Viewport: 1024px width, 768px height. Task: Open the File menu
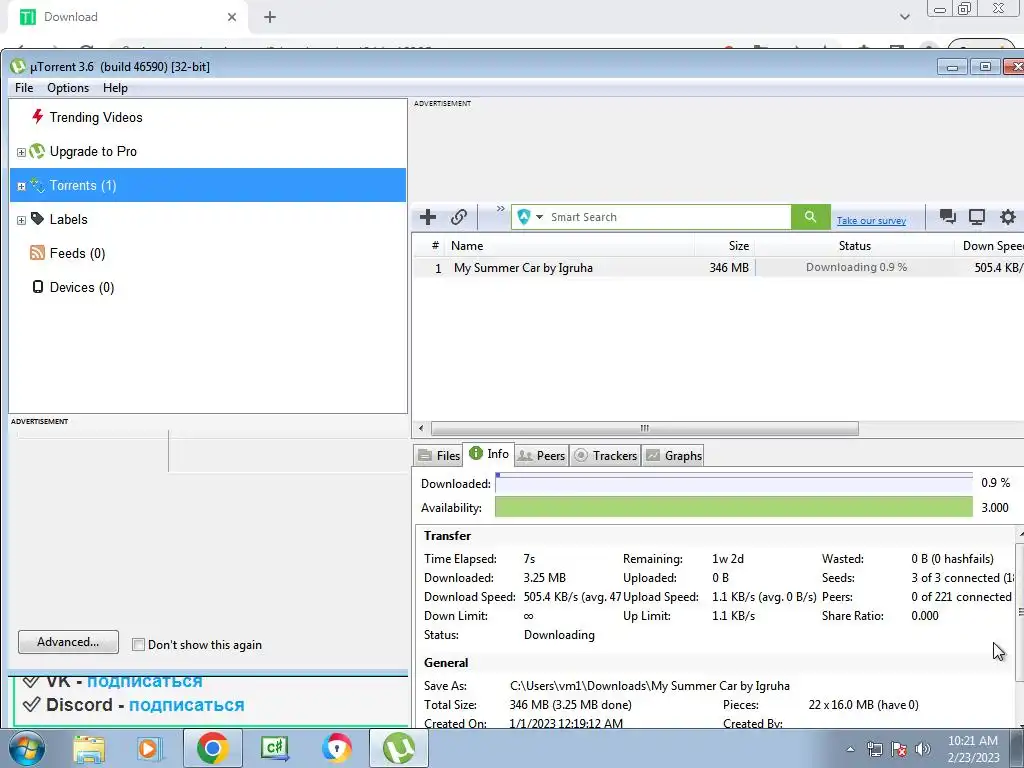pyautogui.click(x=24, y=88)
